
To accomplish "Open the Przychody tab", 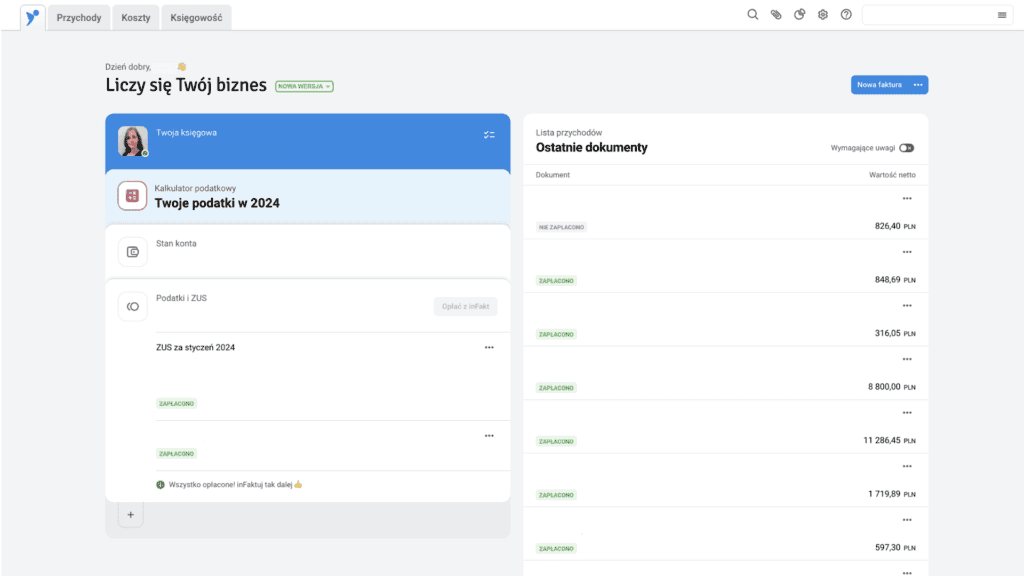I will pos(79,18).
